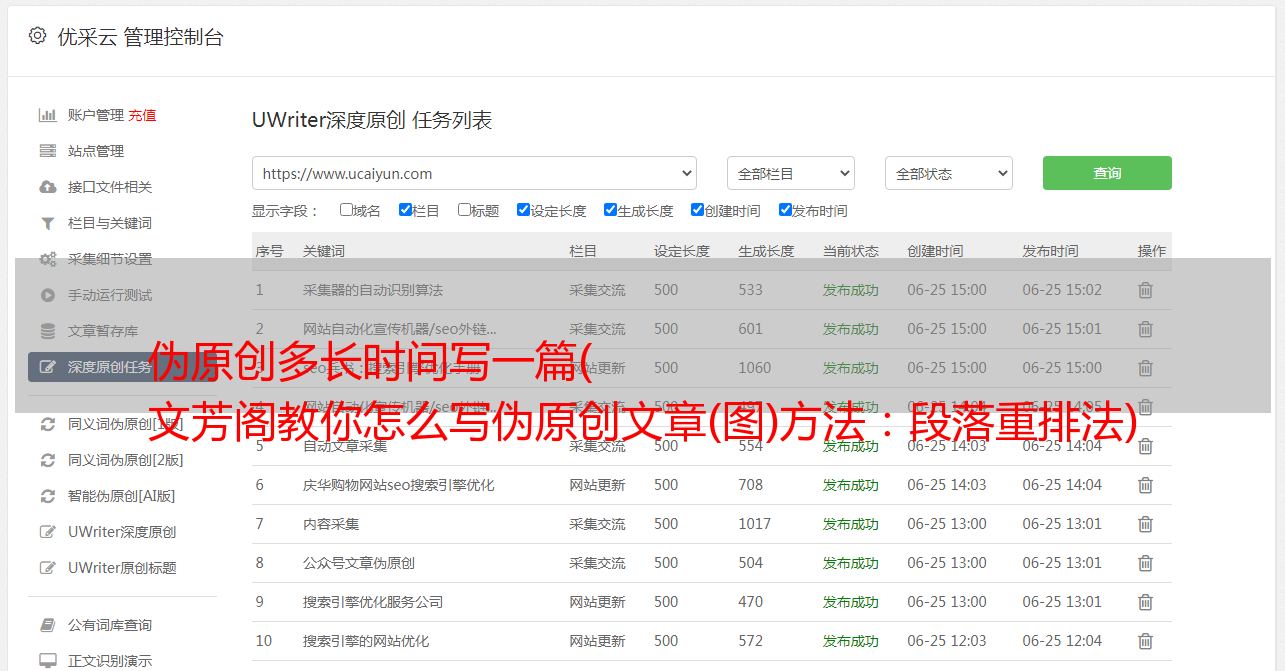Delete the 采集器的自动识别算法 task via trash icon
Viewport: 1285px width, 671px height.
click(x=1145, y=290)
